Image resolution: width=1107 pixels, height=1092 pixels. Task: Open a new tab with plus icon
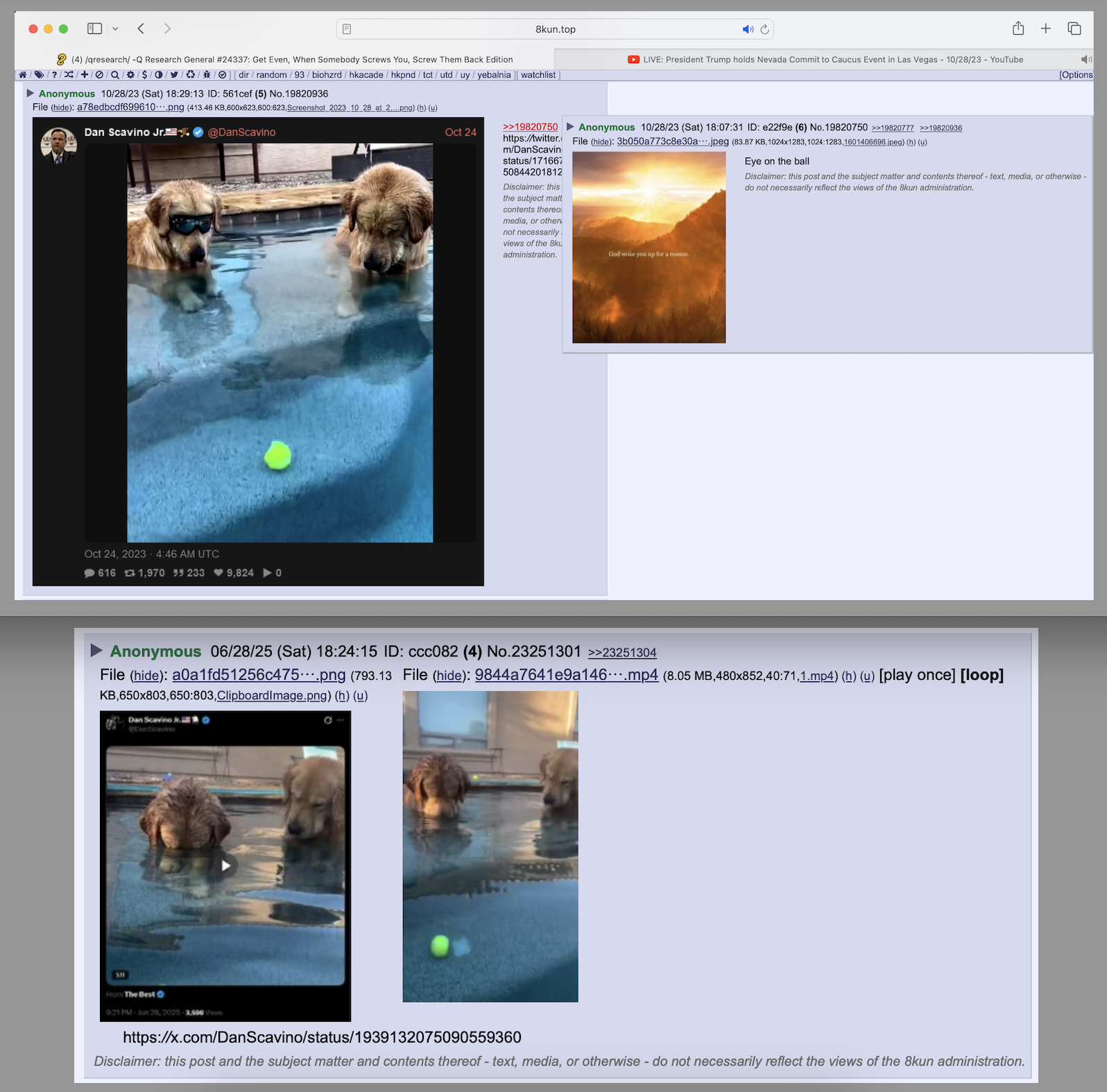click(1046, 28)
